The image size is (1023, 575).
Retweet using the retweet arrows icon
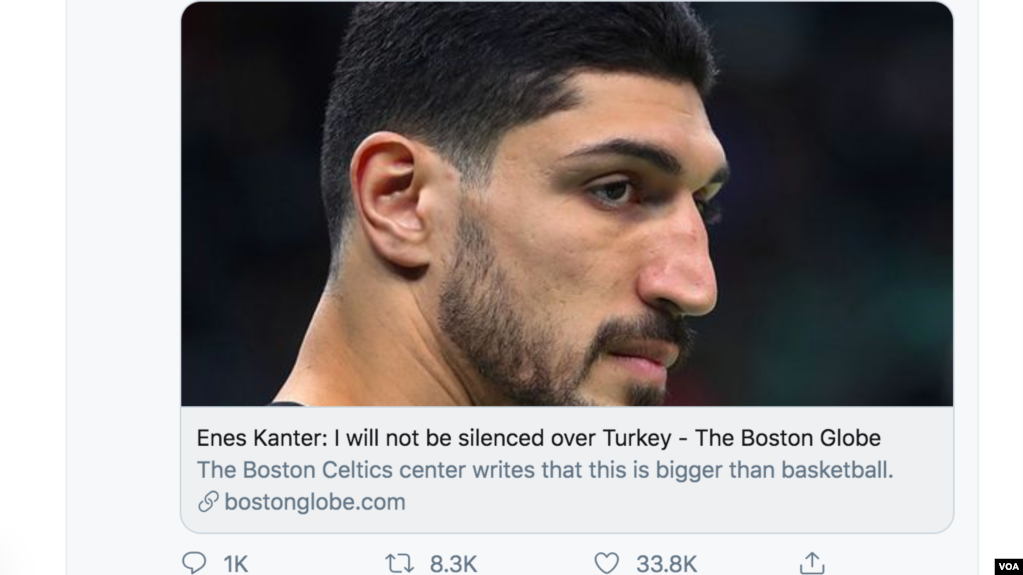[399, 563]
